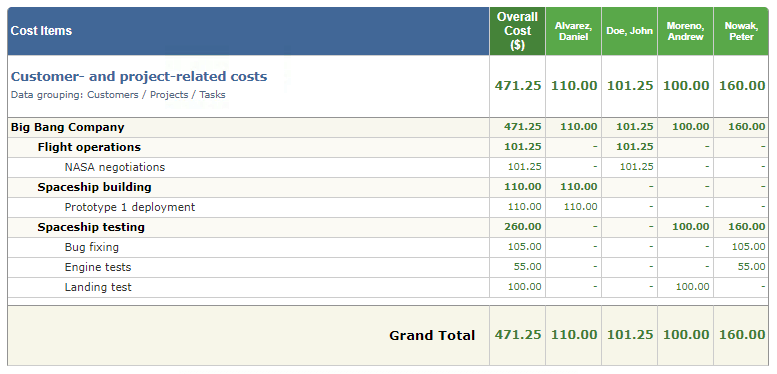Select the Landing test task row

[x=388, y=287]
